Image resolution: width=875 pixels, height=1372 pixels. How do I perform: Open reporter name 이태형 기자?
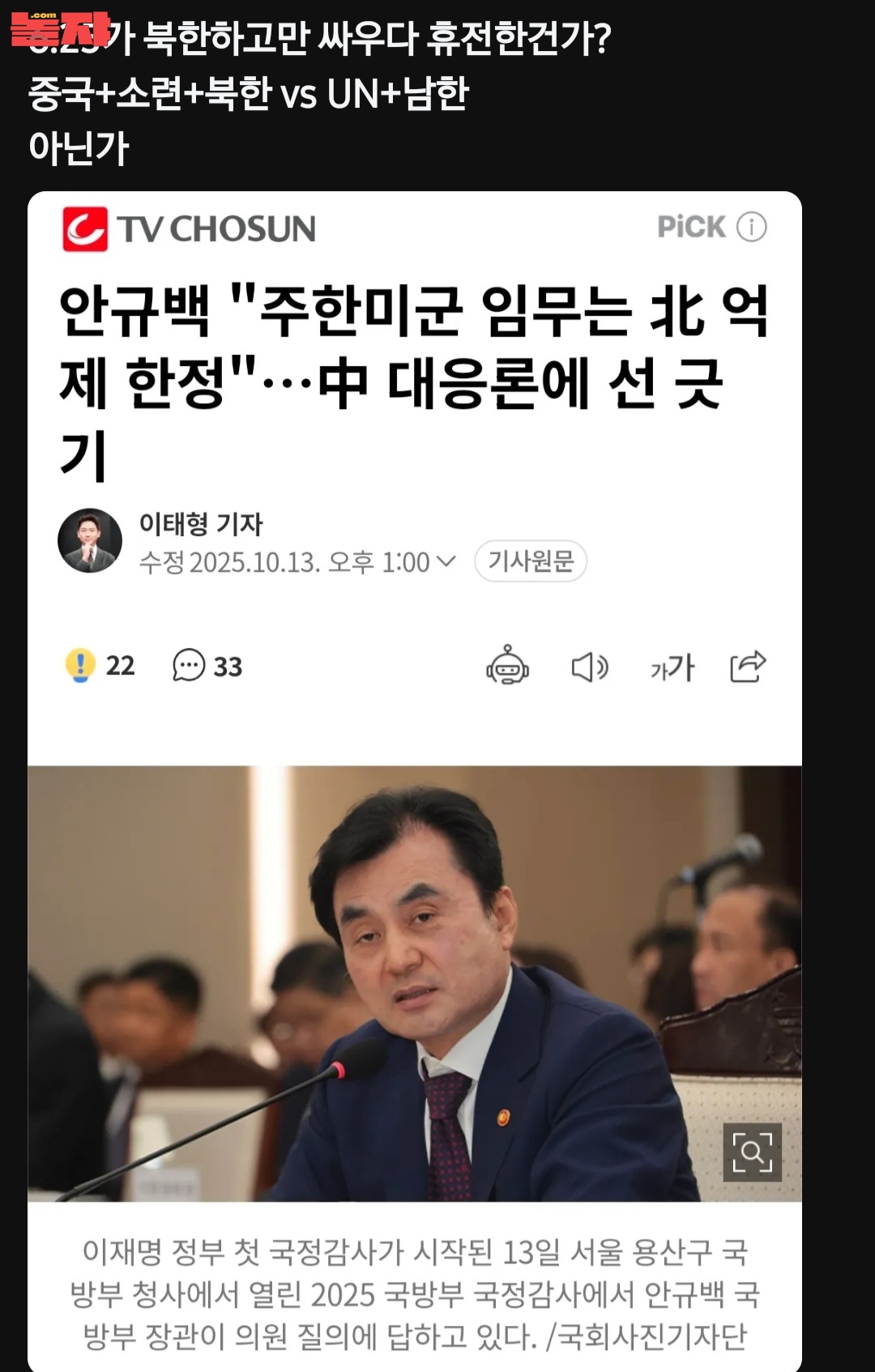201,524
